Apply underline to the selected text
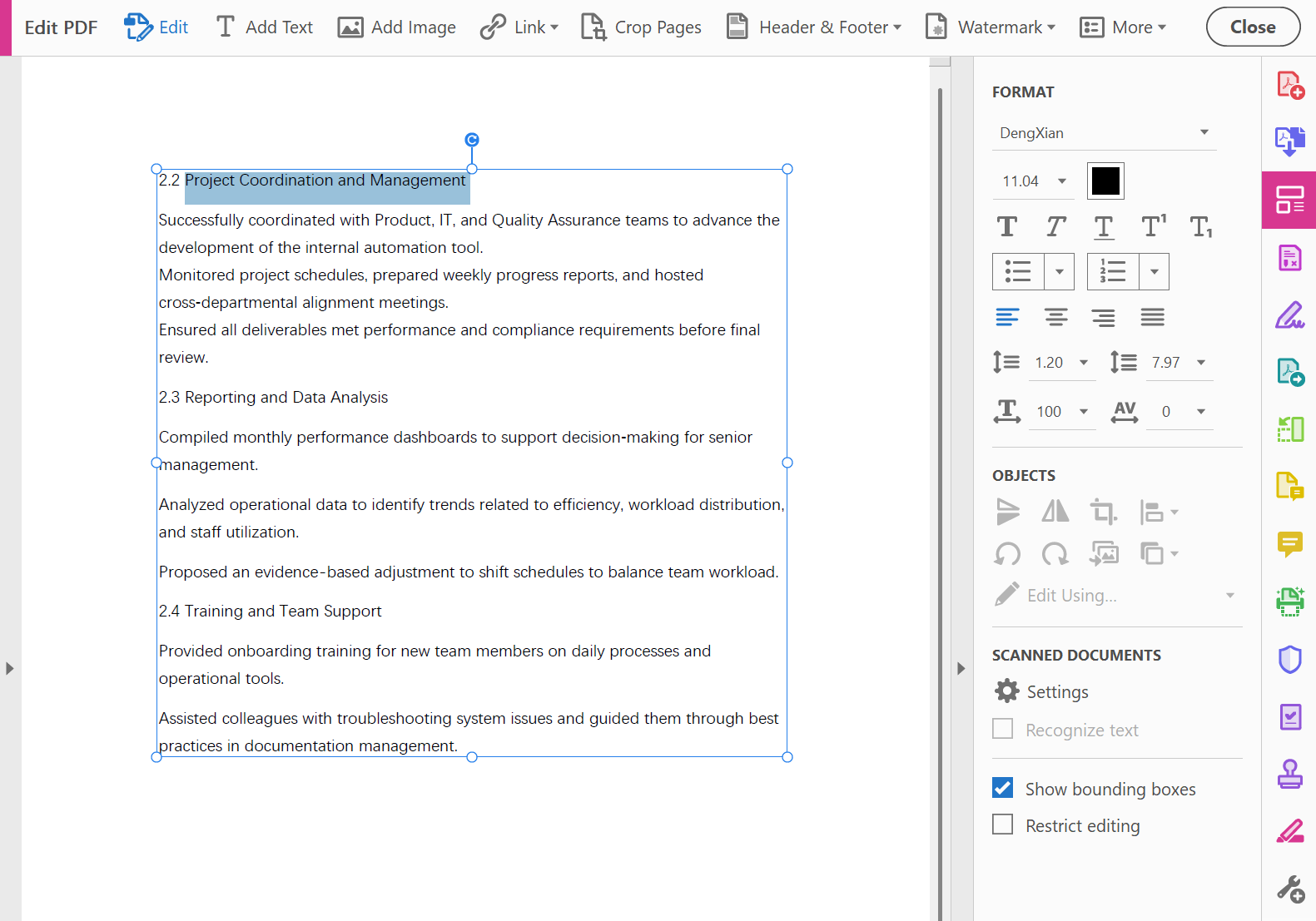The width and height of the screenshot is (1316, 921). (x=1103, y=226)
